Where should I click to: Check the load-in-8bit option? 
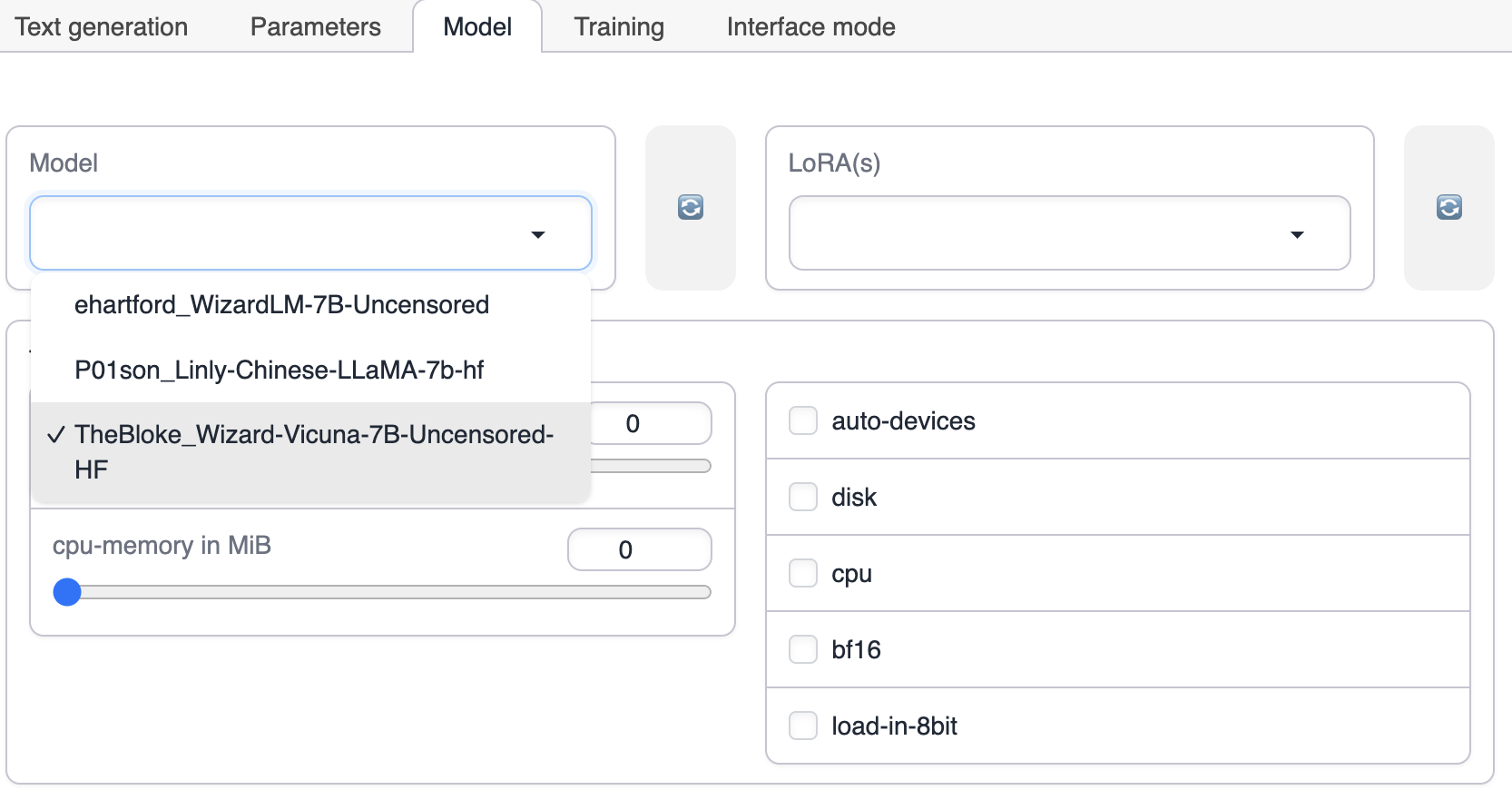(803, 726)
